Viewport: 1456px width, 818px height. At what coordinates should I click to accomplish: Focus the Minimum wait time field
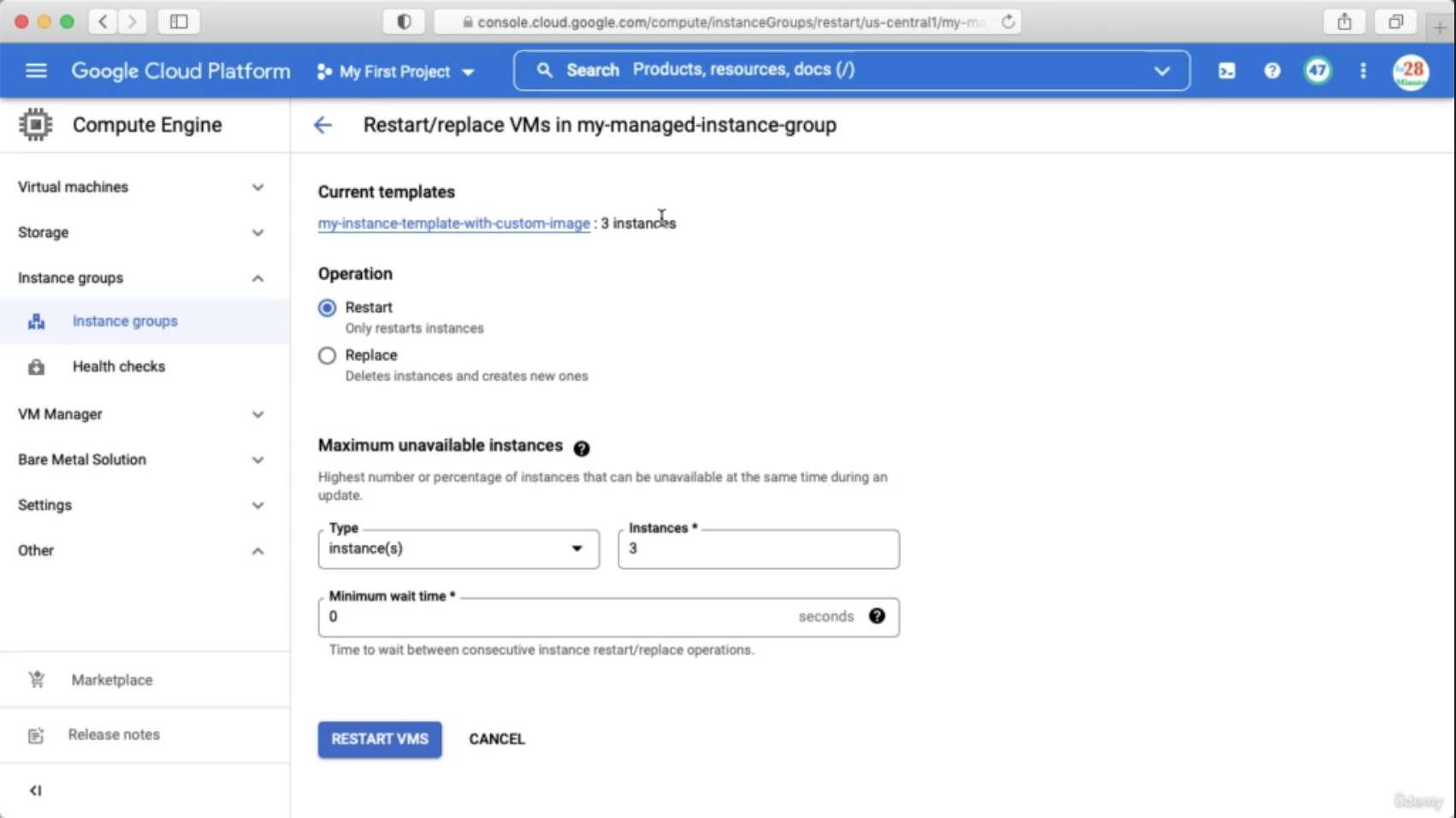pyautogui.click(x=608, y=617)
